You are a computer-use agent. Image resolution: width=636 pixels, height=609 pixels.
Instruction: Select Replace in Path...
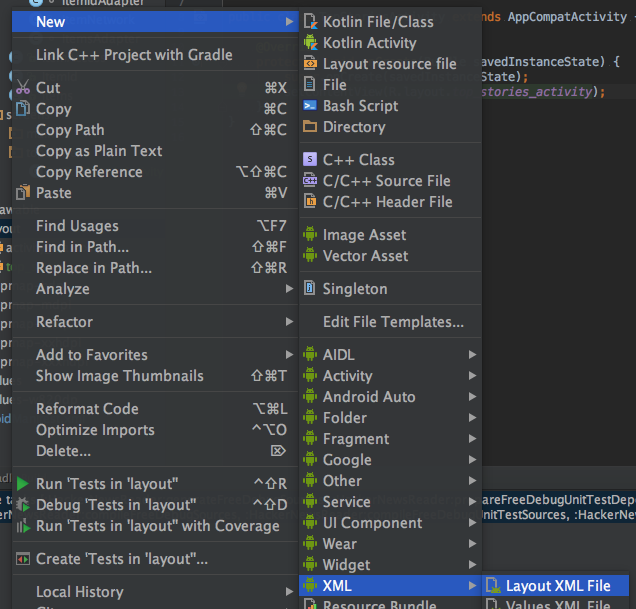coord(155,268)
